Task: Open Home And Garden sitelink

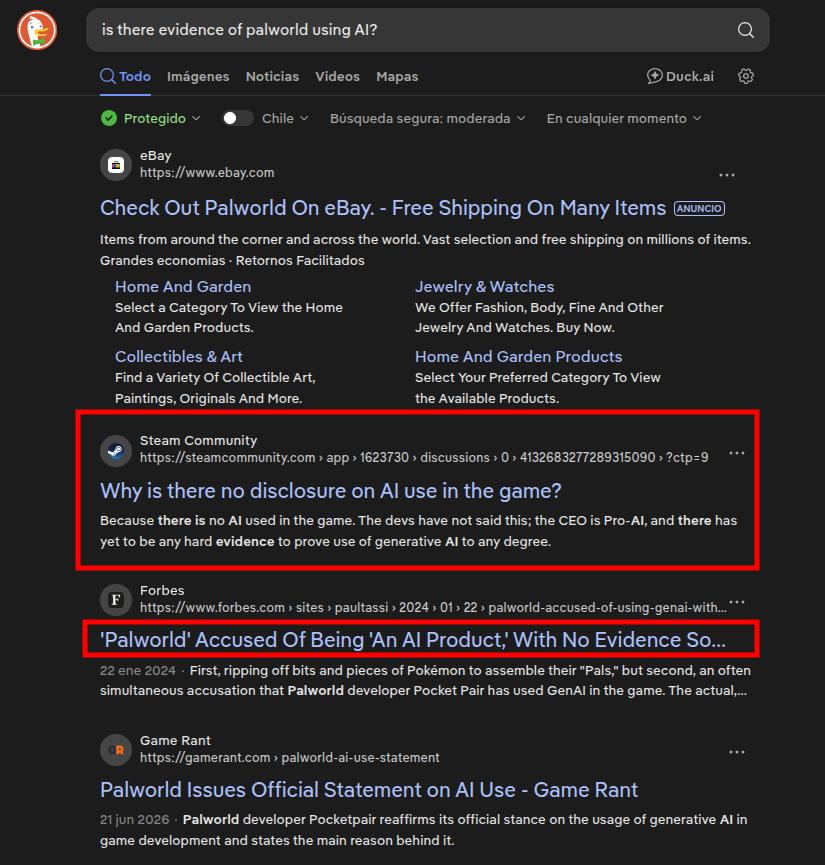Action: point(183,287)
